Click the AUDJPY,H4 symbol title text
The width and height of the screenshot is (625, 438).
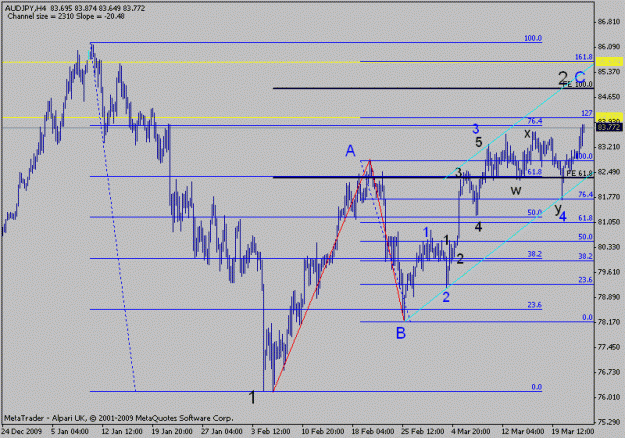pyautogui.click(x=25, y=8)
